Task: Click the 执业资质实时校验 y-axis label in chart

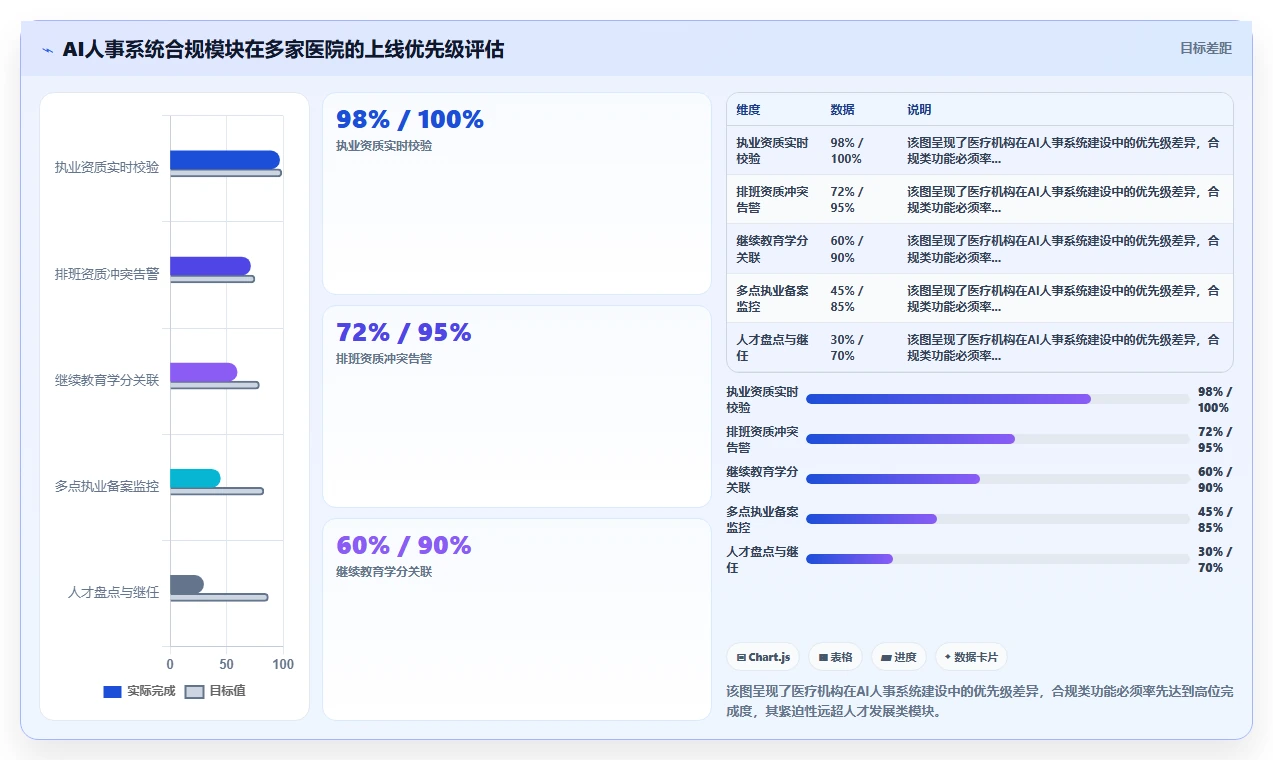Action: 107,168
